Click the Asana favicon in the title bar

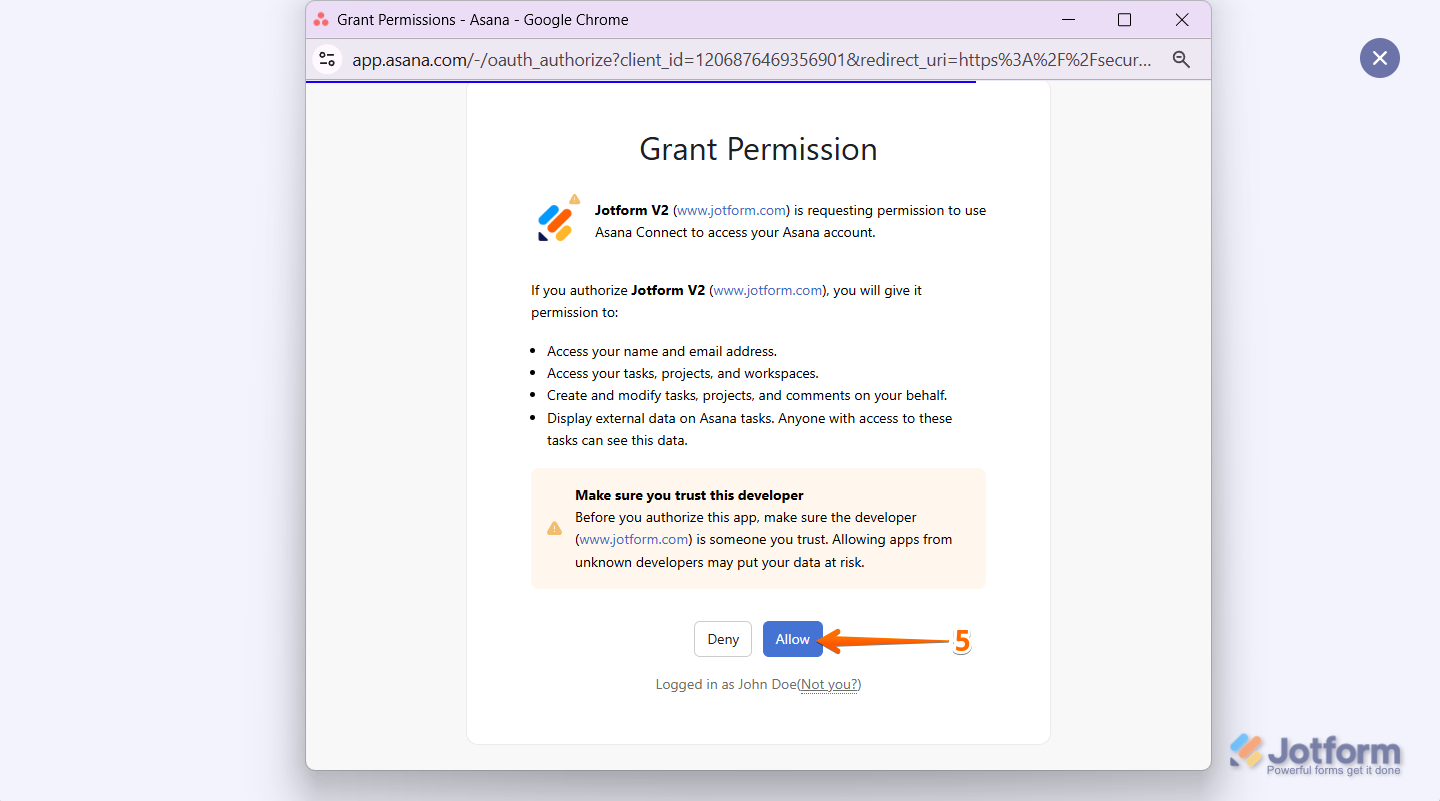[x=321, y=19]
